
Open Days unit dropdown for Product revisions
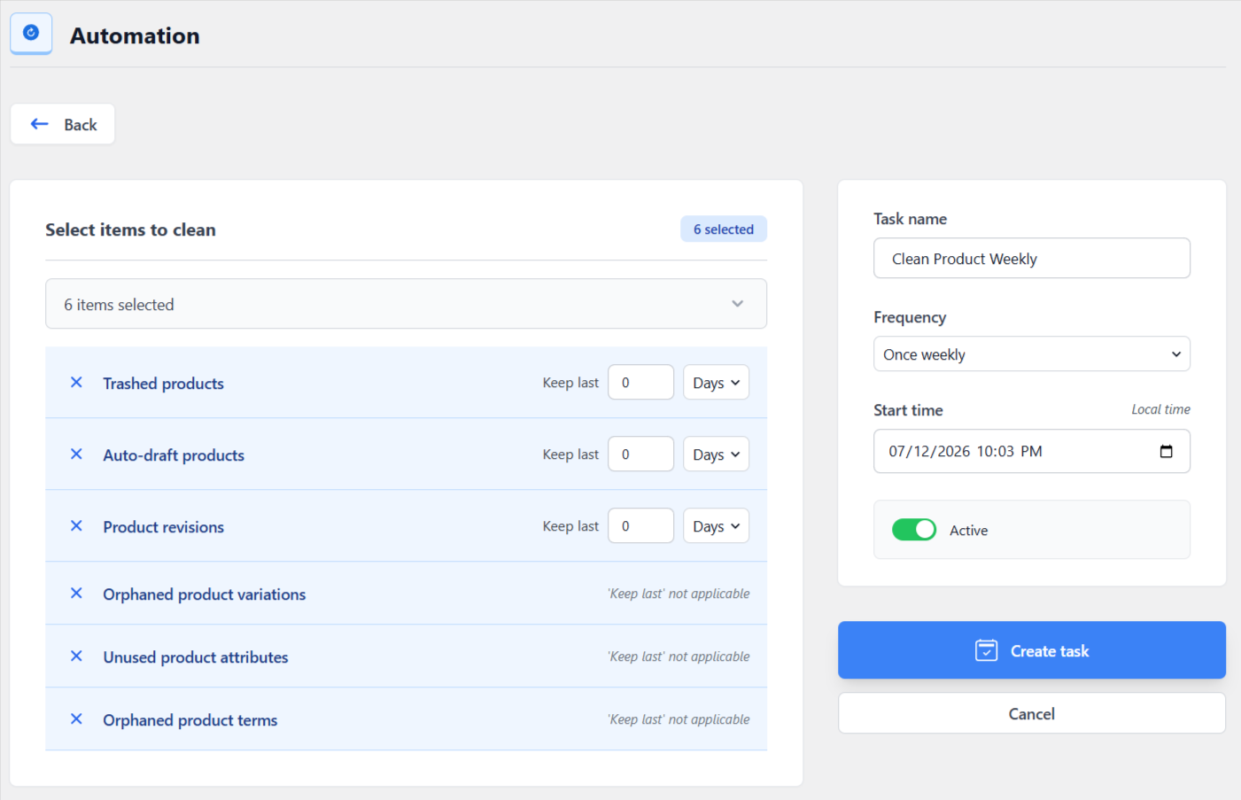[716, 526]
